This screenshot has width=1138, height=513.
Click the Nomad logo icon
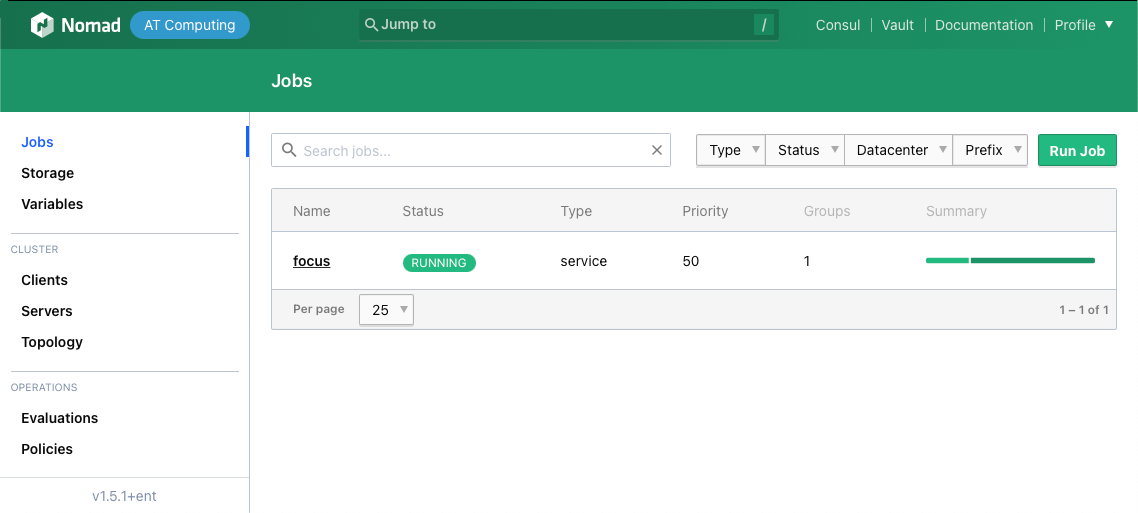click(x=42, y=25)
